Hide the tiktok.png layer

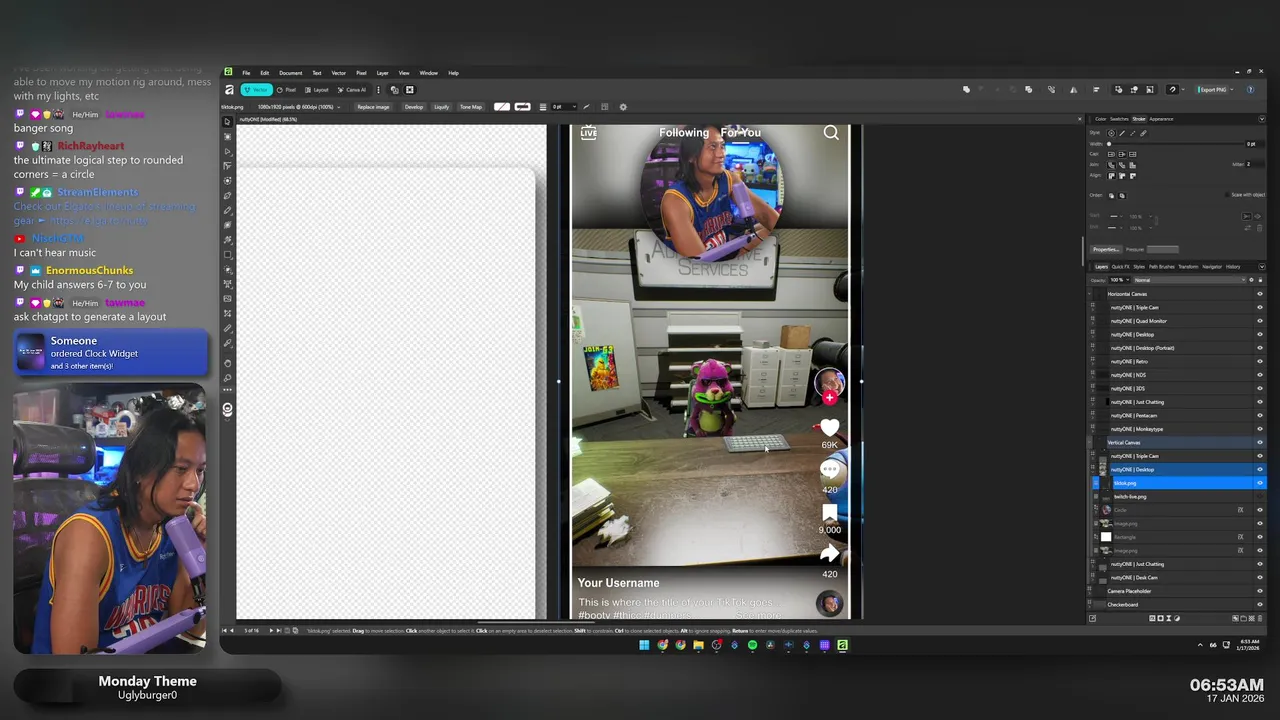1259,483
